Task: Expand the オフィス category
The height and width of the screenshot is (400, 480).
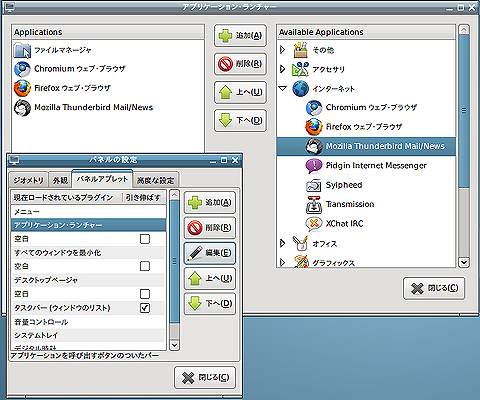Action: click(283, 243)
